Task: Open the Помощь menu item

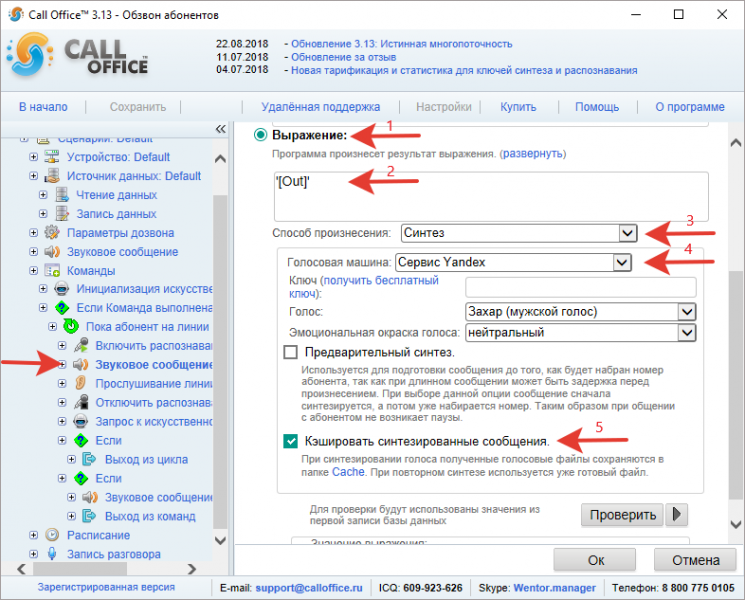Action: [597, 107]
